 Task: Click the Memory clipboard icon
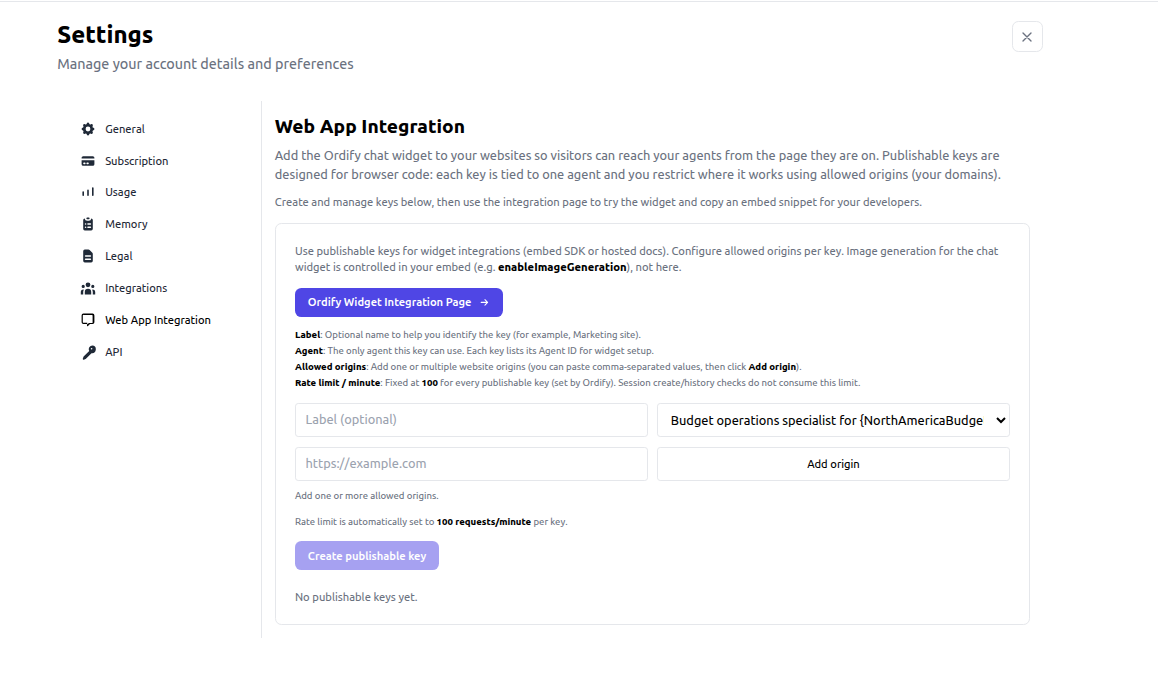(x=88, y=224)
